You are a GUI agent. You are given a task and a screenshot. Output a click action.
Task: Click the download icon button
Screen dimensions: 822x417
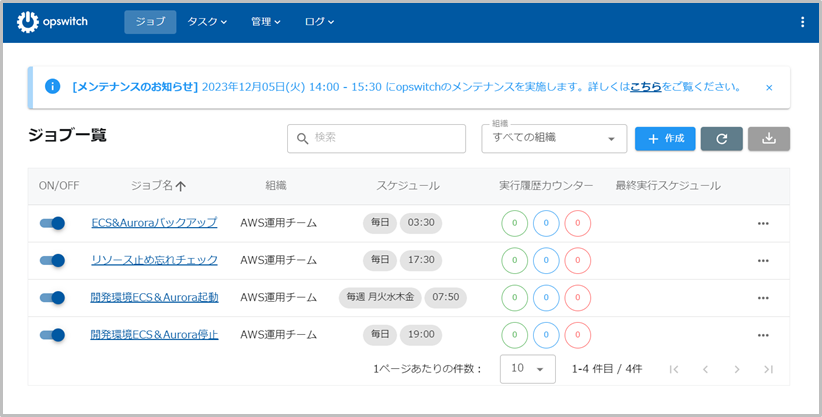click(768, 139)
